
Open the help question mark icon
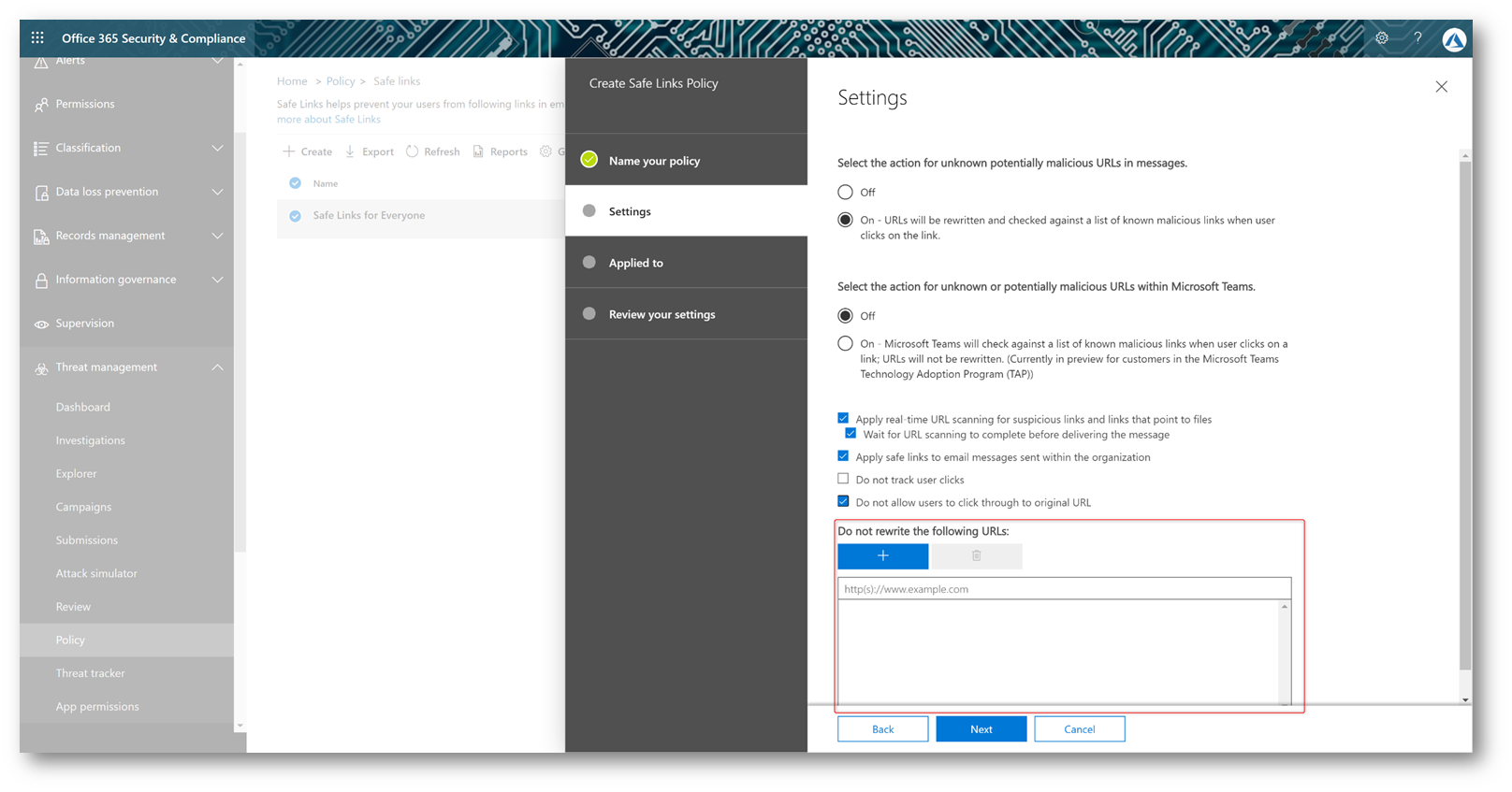point(1417,38)
